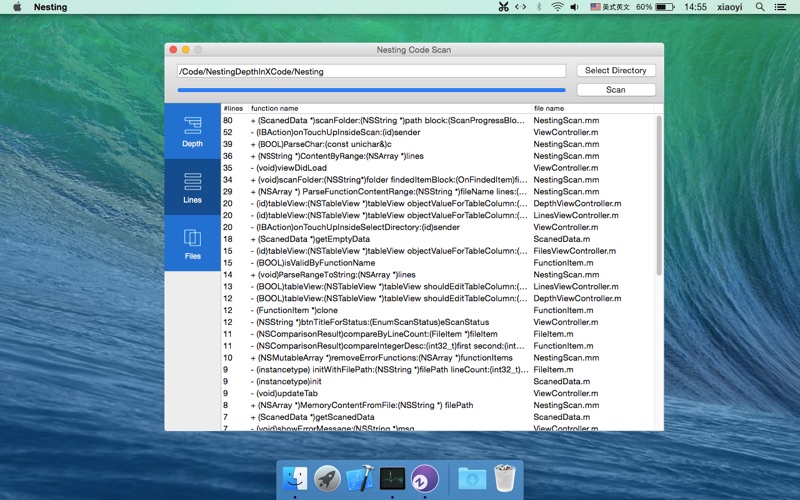Click the scissors menu bar icon
Image resolution: width=800 pixels, height=500 pixels.
tap(504, 7)
